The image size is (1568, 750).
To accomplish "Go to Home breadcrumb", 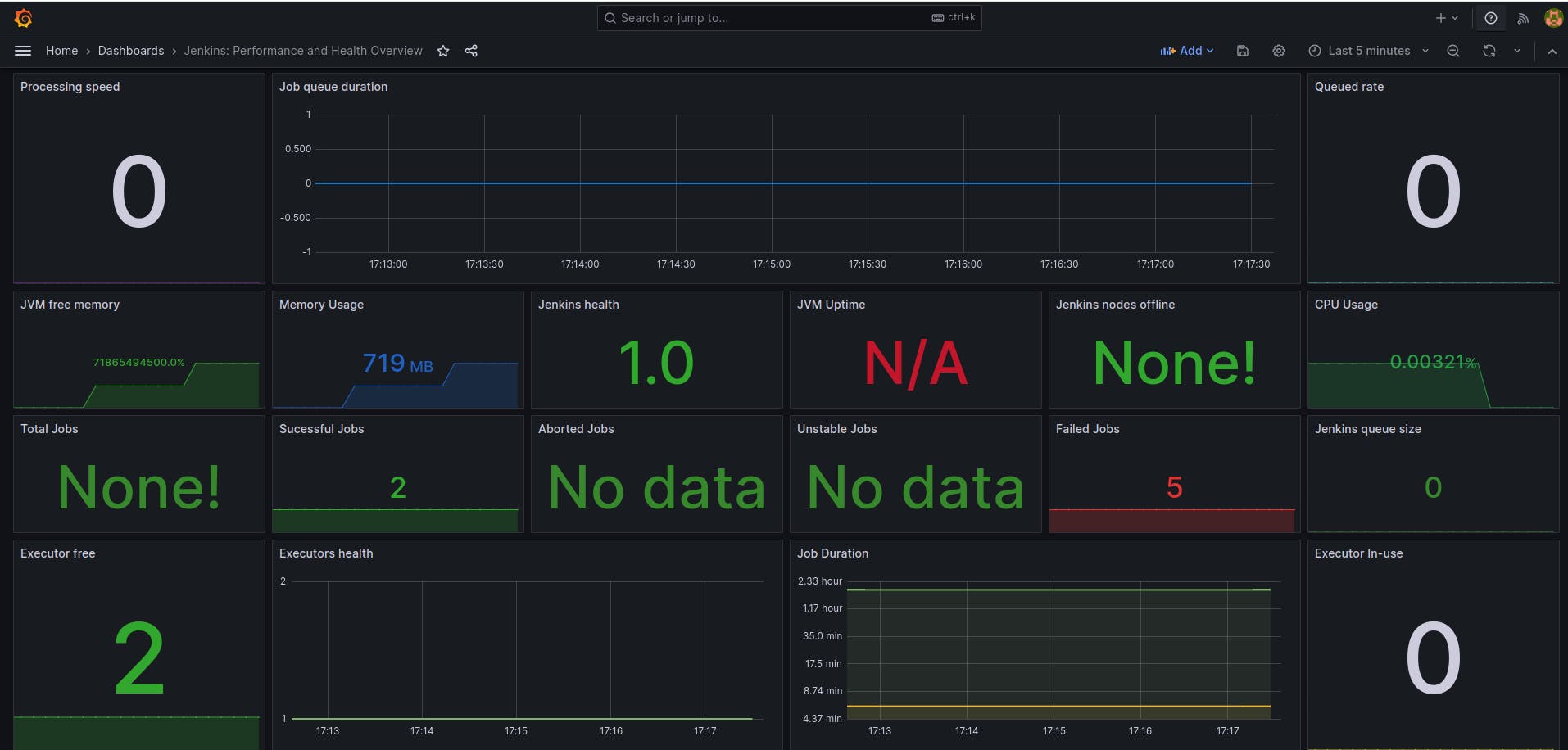I will click(62, 51).
